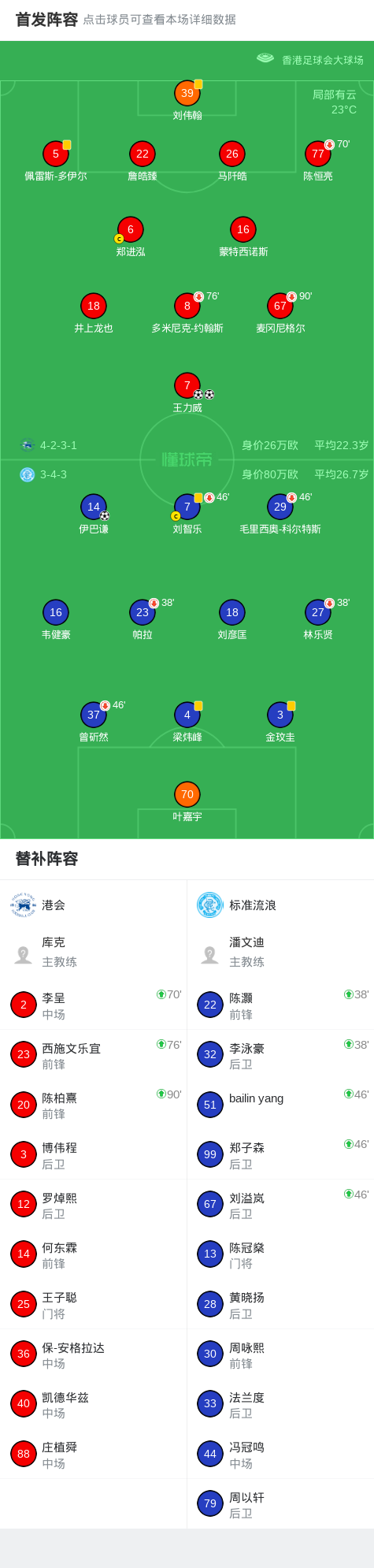Select substitute 陈灏 number 22 entry
Viewport: 374px width, 1568px height.
(280, 1005)
